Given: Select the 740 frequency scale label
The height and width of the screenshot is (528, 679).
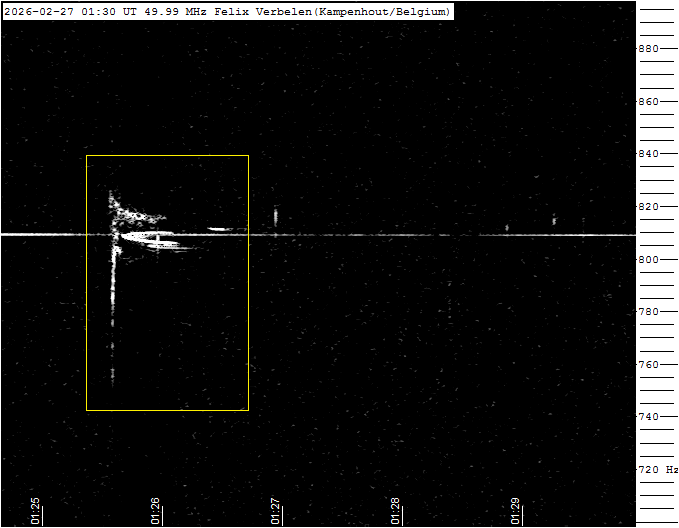Looking at the screenshot, I should coord(649,417).
